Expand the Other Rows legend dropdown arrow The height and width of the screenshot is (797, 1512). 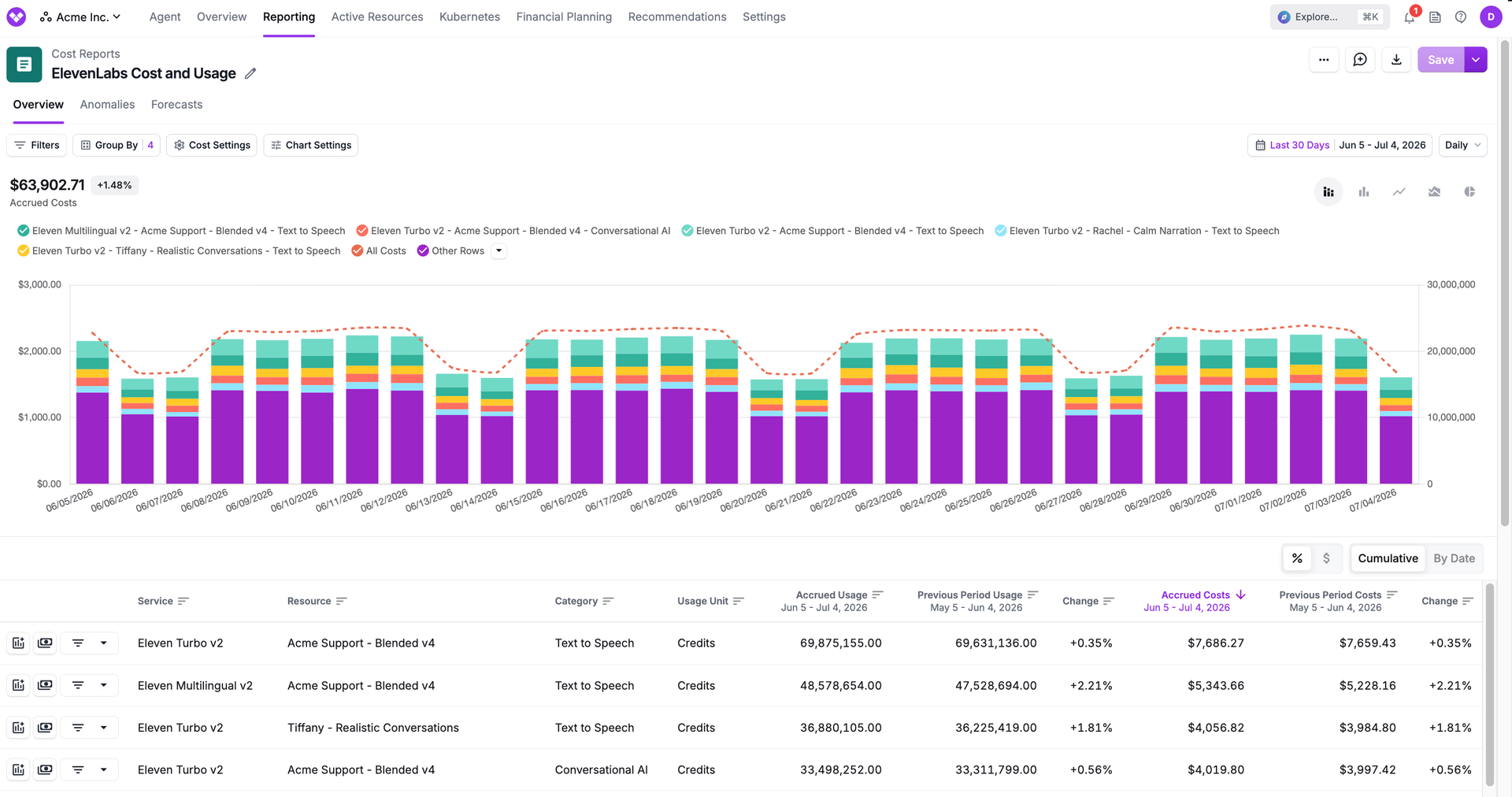[x=498, y=250]
